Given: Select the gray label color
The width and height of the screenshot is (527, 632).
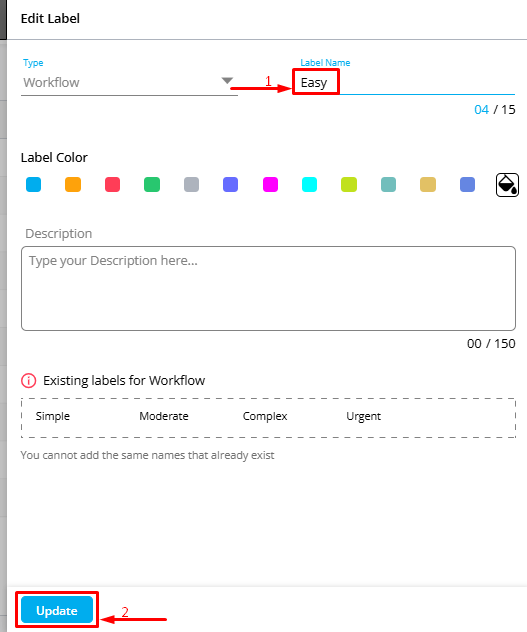Looking at the screenshot, I should tap(192, 185).
